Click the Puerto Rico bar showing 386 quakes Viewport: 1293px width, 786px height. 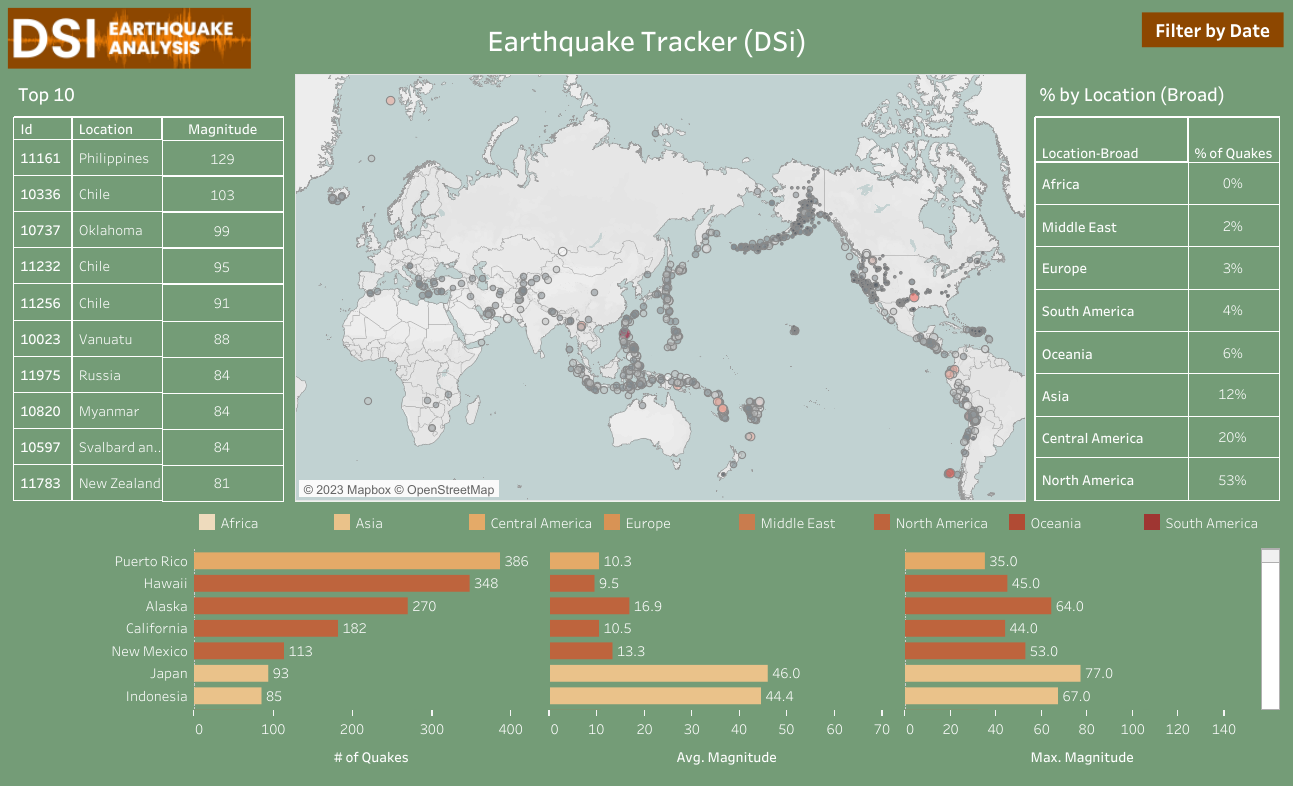[x=350, y=561]
